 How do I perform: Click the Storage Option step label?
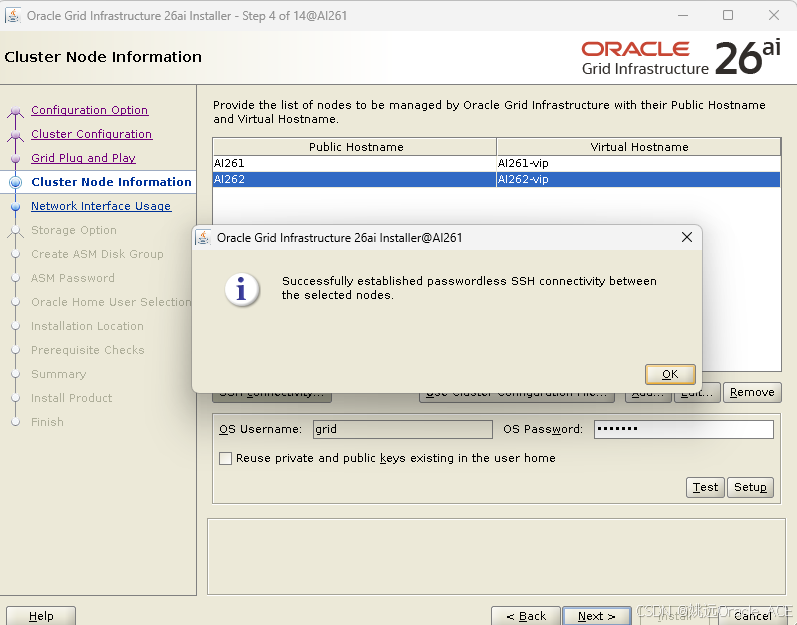[74, 230]
